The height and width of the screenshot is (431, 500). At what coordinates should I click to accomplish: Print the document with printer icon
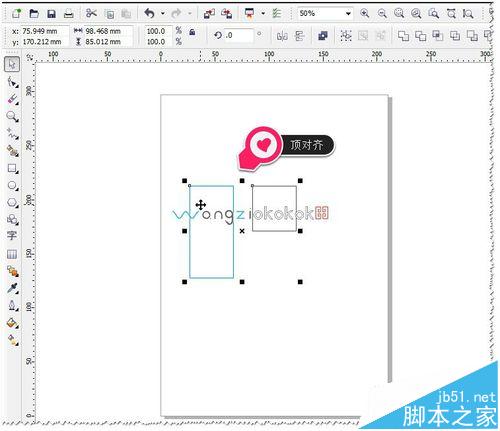coord(69,14)
